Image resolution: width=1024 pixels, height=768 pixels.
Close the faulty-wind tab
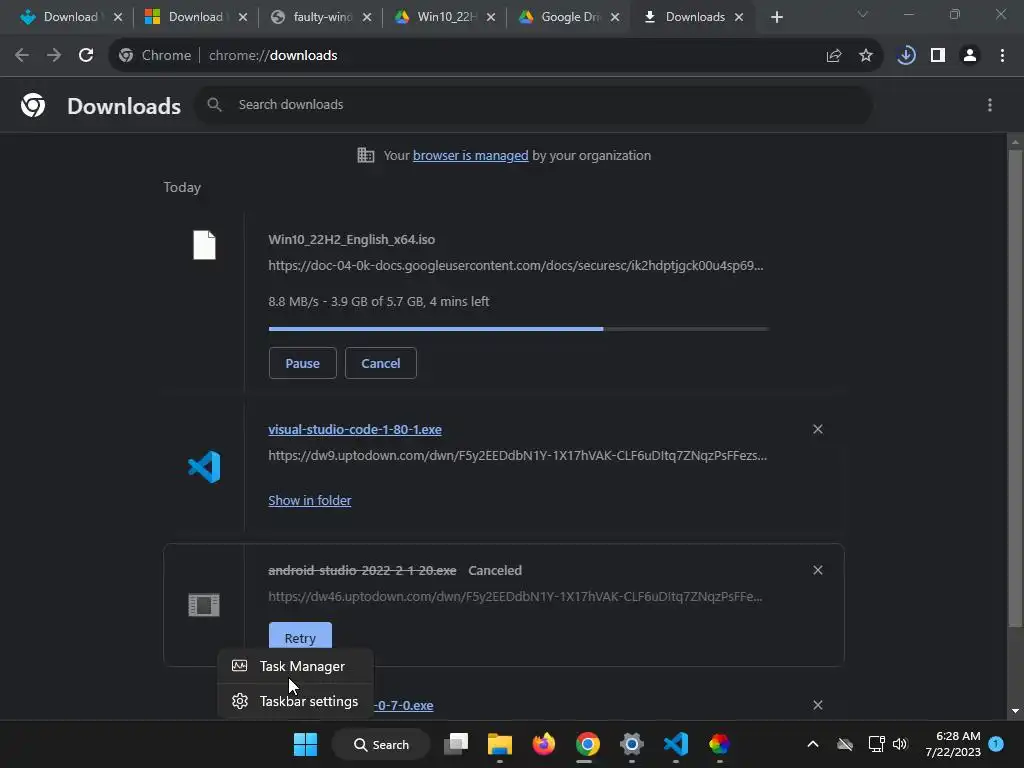click(367, 17)
